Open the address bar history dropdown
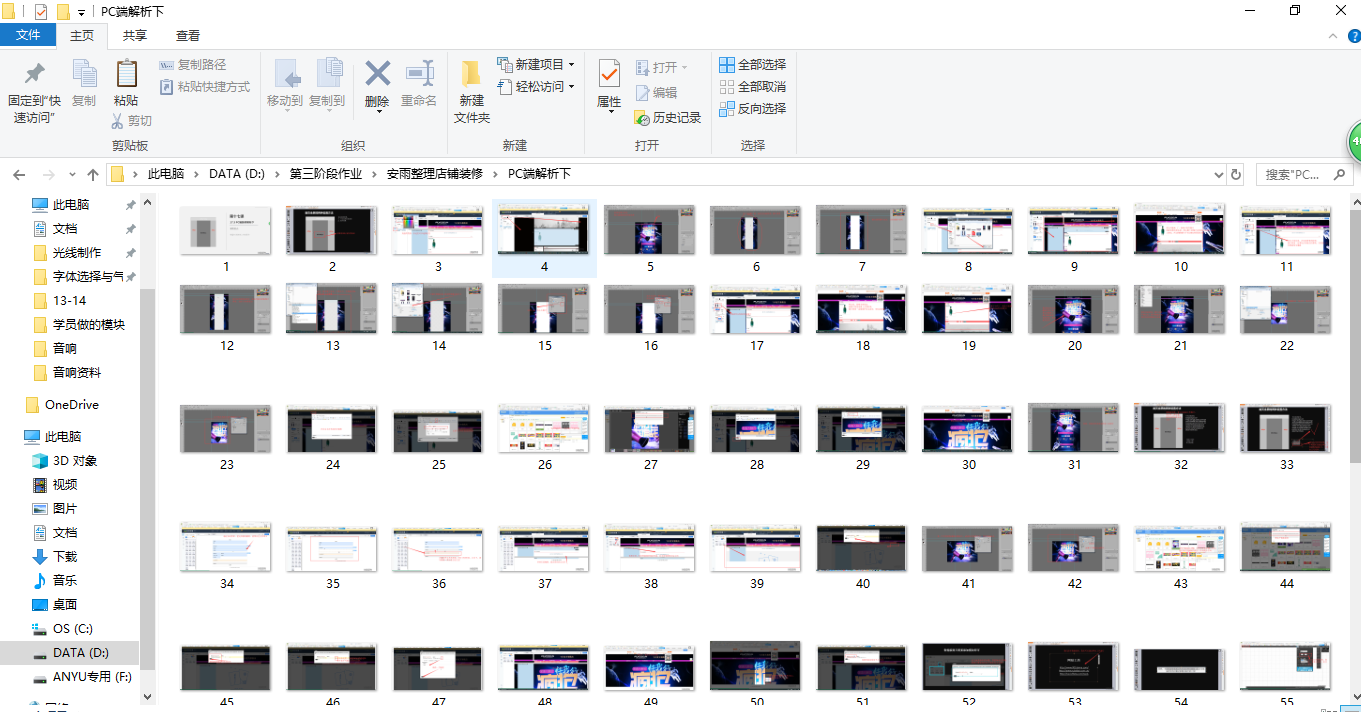 click(x=1218, y=173)
